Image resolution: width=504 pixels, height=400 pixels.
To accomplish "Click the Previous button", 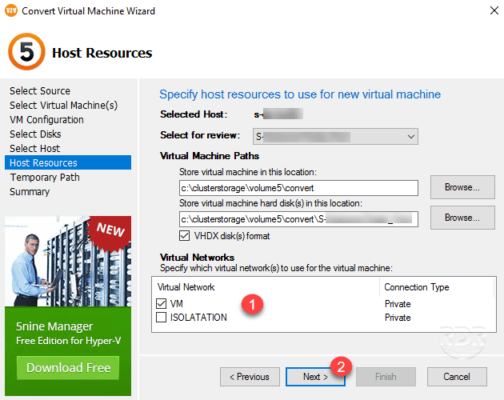I will point(250,377).
